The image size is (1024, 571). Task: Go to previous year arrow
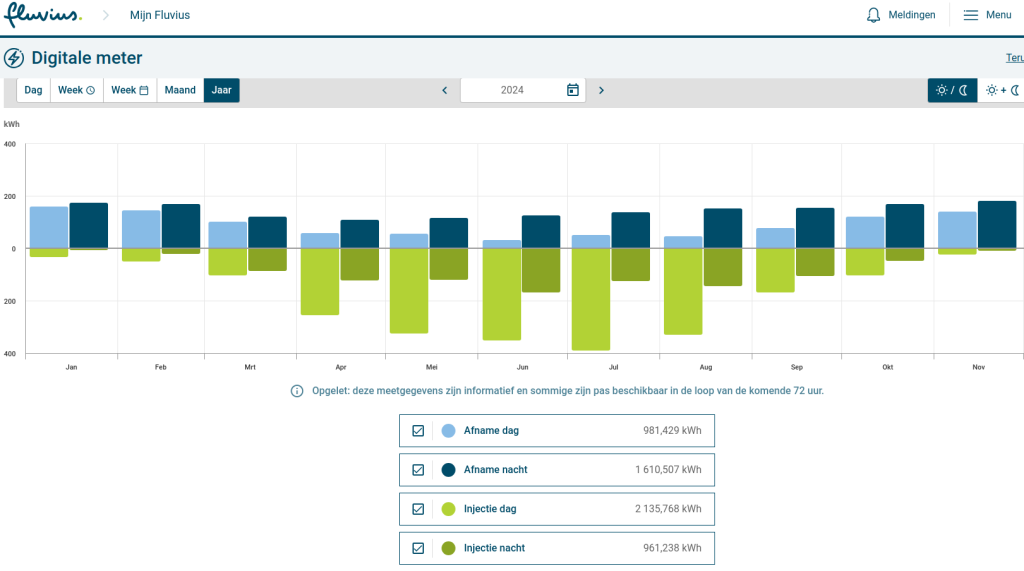tap(445, 90)
